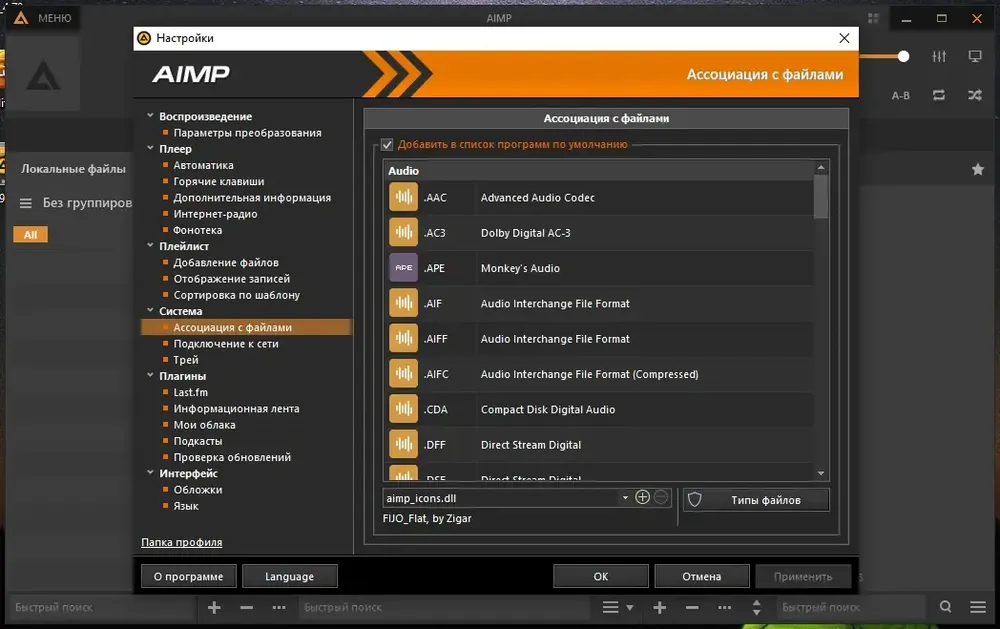Click left Быстрый поиск search field
Screen dimensions: 1000x629
pos(102,607)
